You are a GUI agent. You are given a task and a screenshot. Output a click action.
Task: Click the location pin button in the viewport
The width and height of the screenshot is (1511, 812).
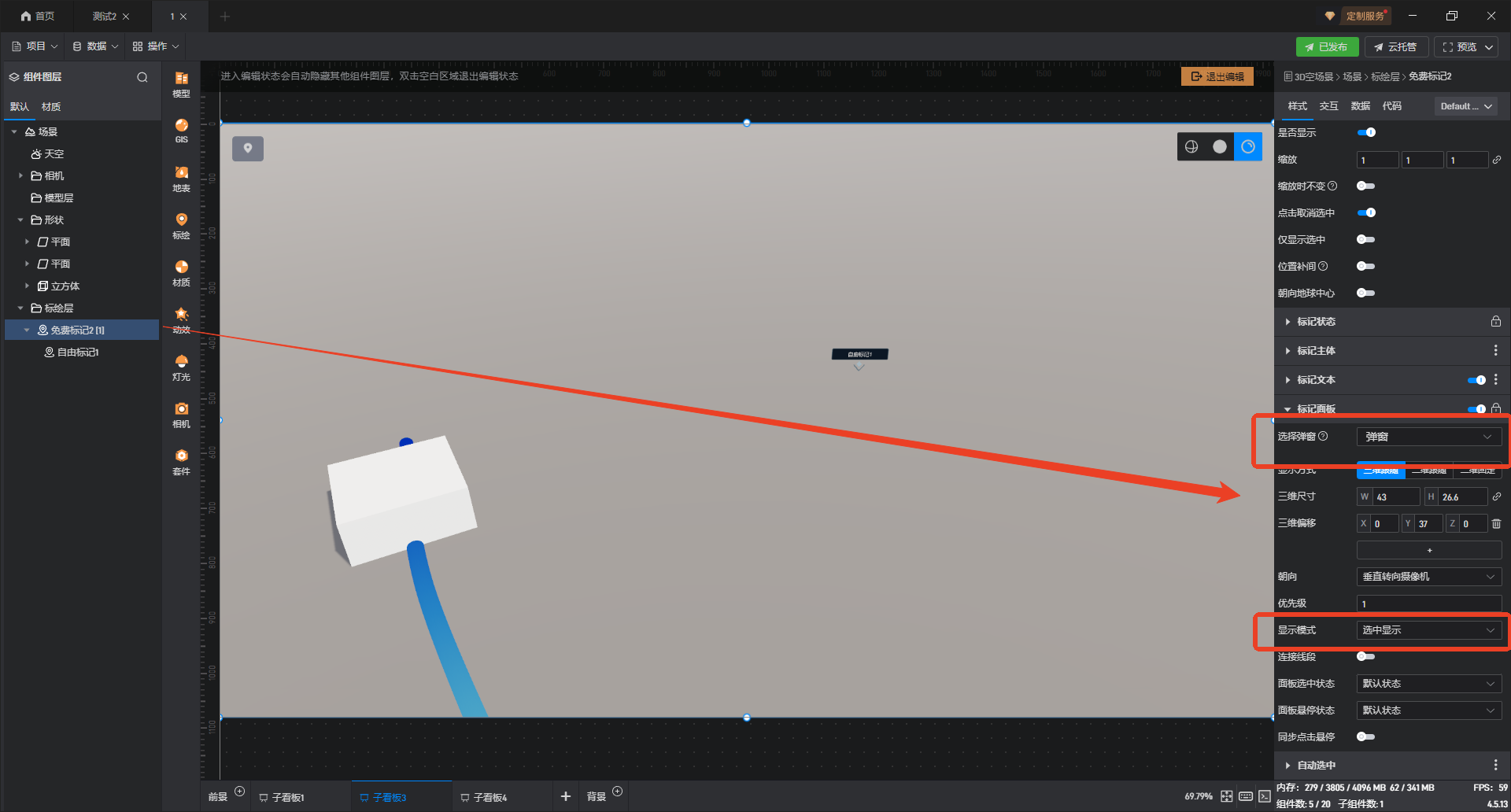[248, 148]
